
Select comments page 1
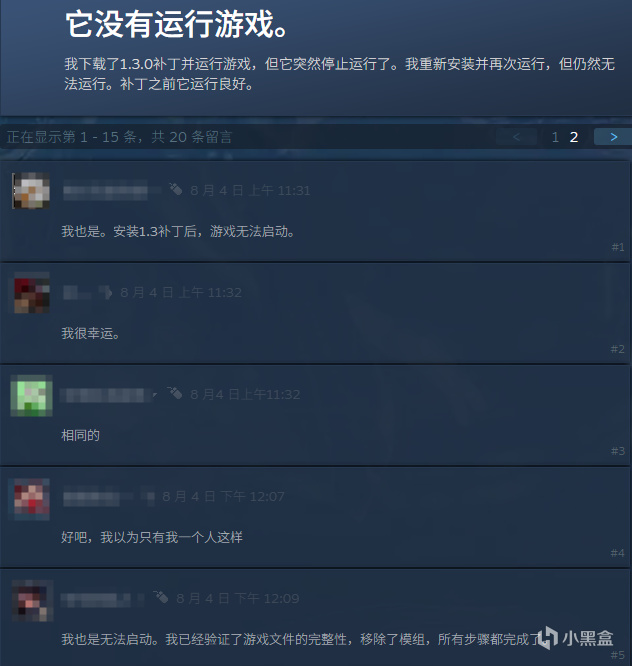555,137
